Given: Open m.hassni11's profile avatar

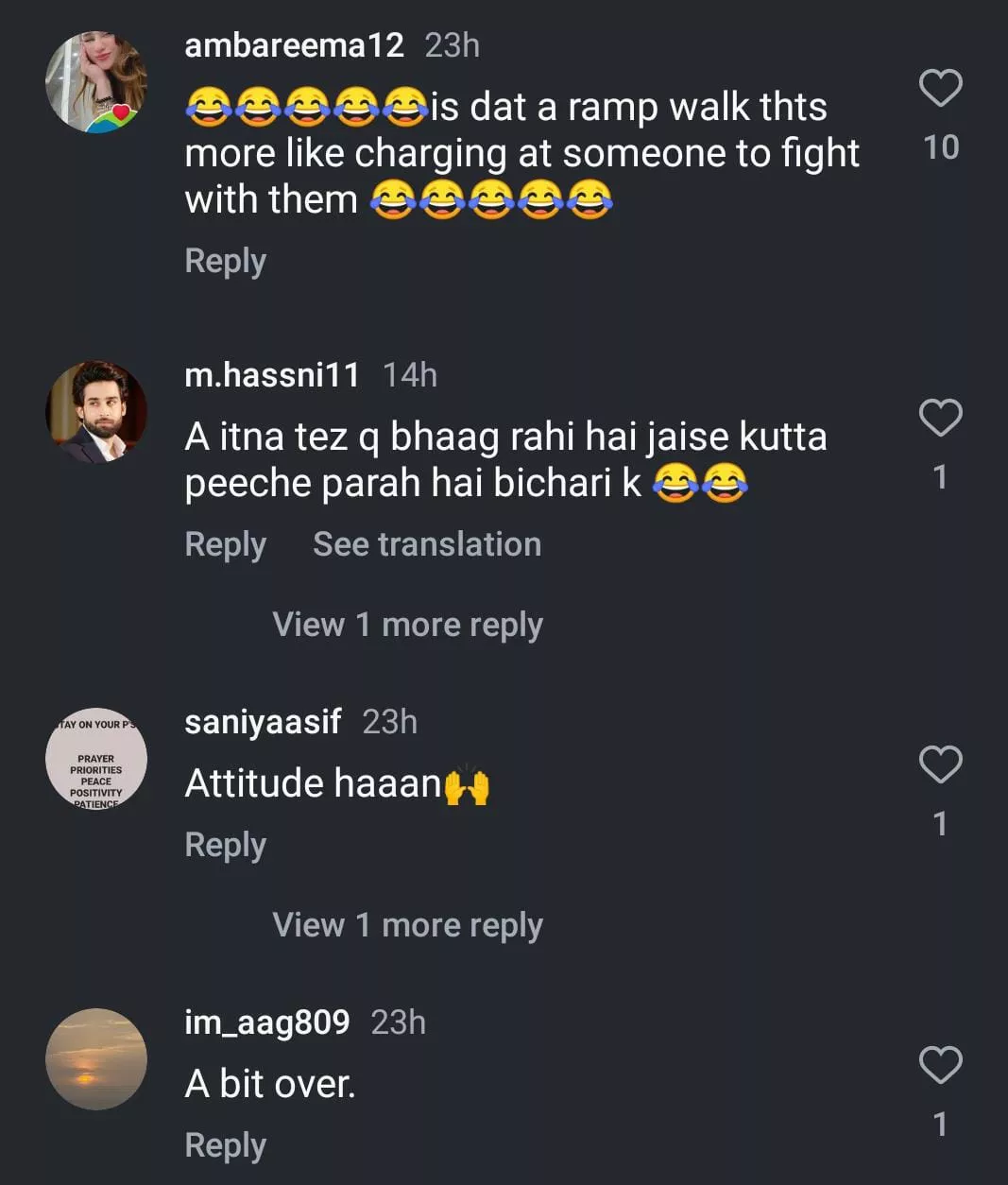Looking at the screenshot, I should click(x=96, y=412).
